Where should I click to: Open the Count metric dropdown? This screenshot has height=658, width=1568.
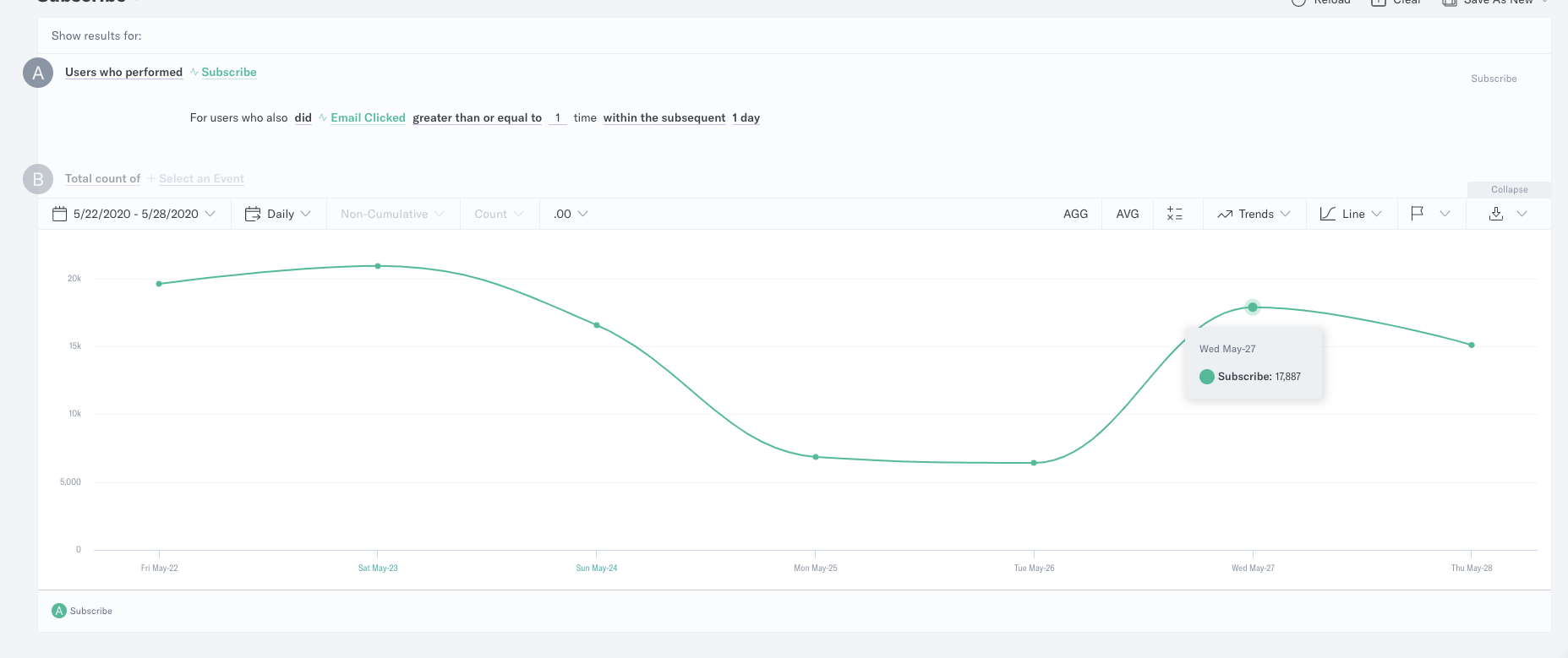point(499,214)
